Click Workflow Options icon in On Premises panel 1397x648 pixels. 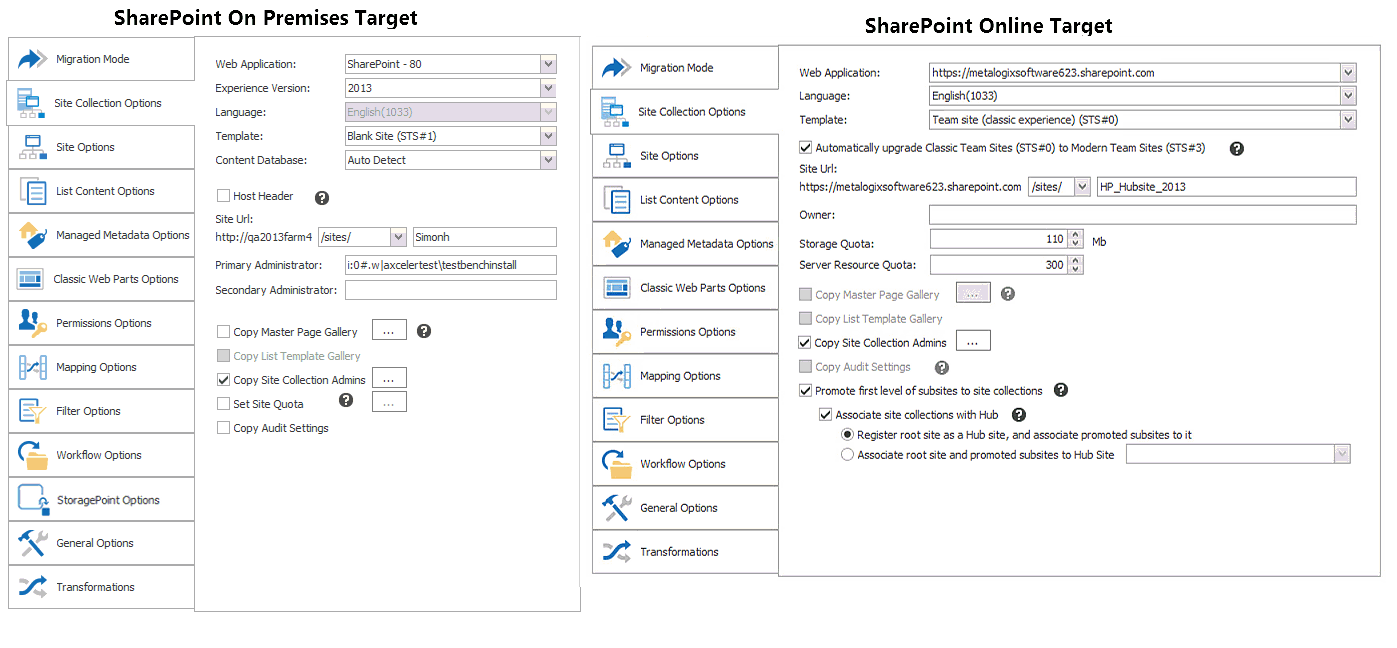click(x=33, y=455)
